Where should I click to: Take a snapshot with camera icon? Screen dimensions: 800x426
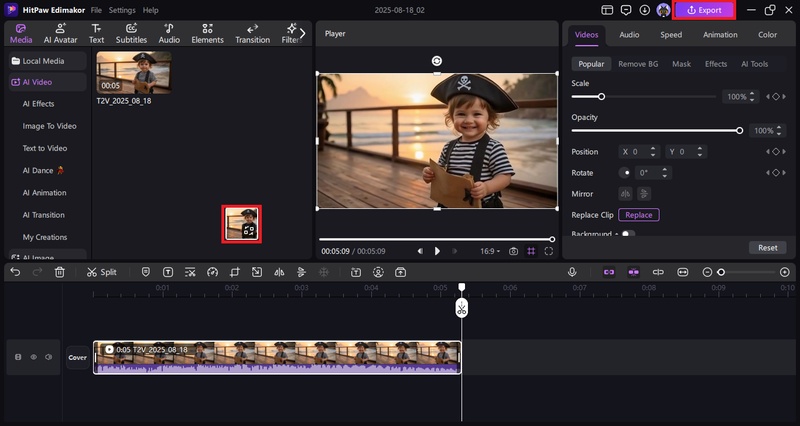click(x=513, y=251)
